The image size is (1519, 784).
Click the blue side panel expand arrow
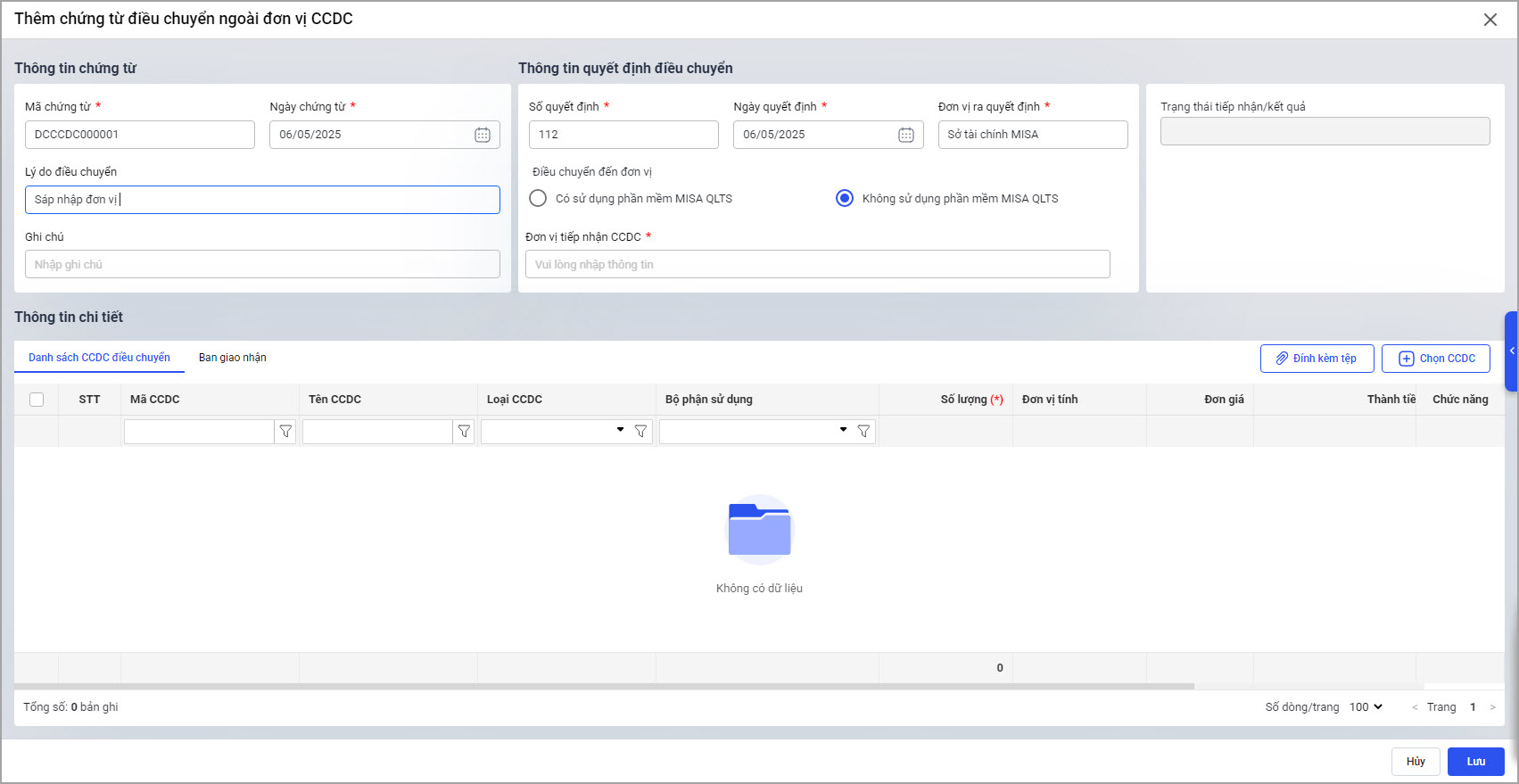pos(1512,351)
